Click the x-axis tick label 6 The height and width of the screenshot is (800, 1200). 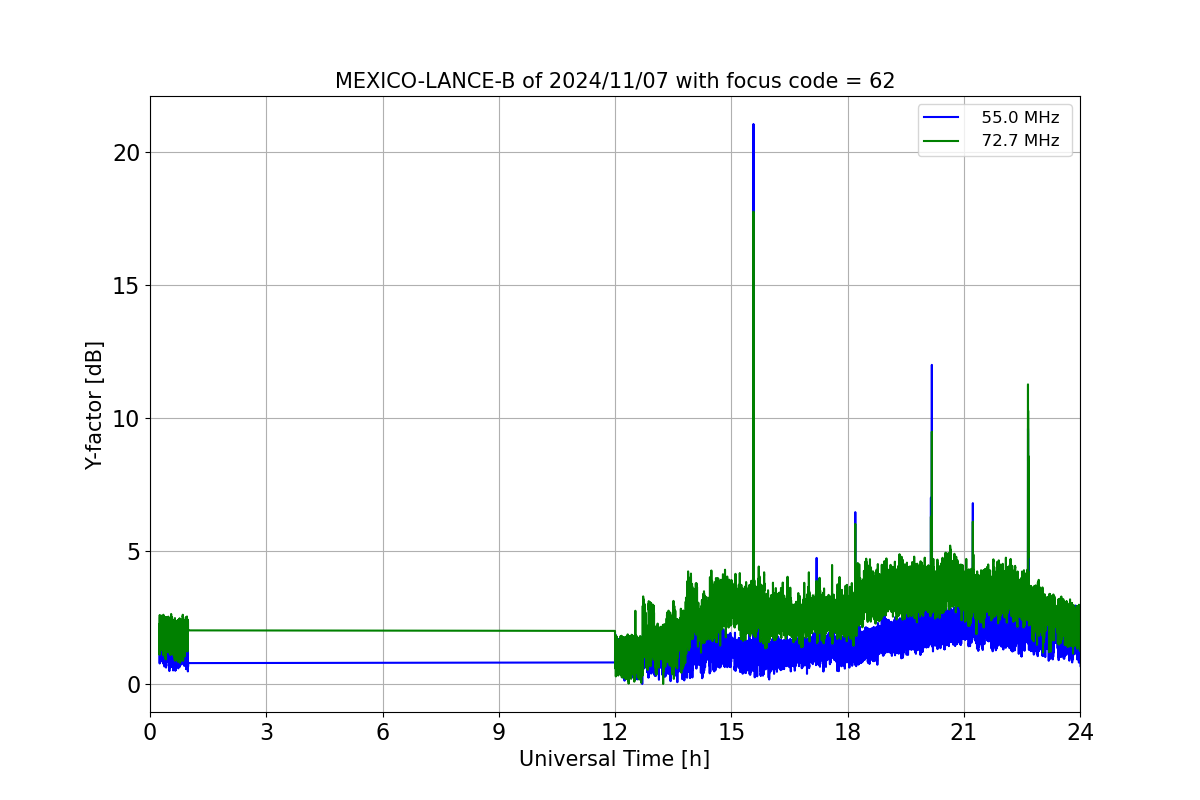pyautogui.click(x=383, y=732)
